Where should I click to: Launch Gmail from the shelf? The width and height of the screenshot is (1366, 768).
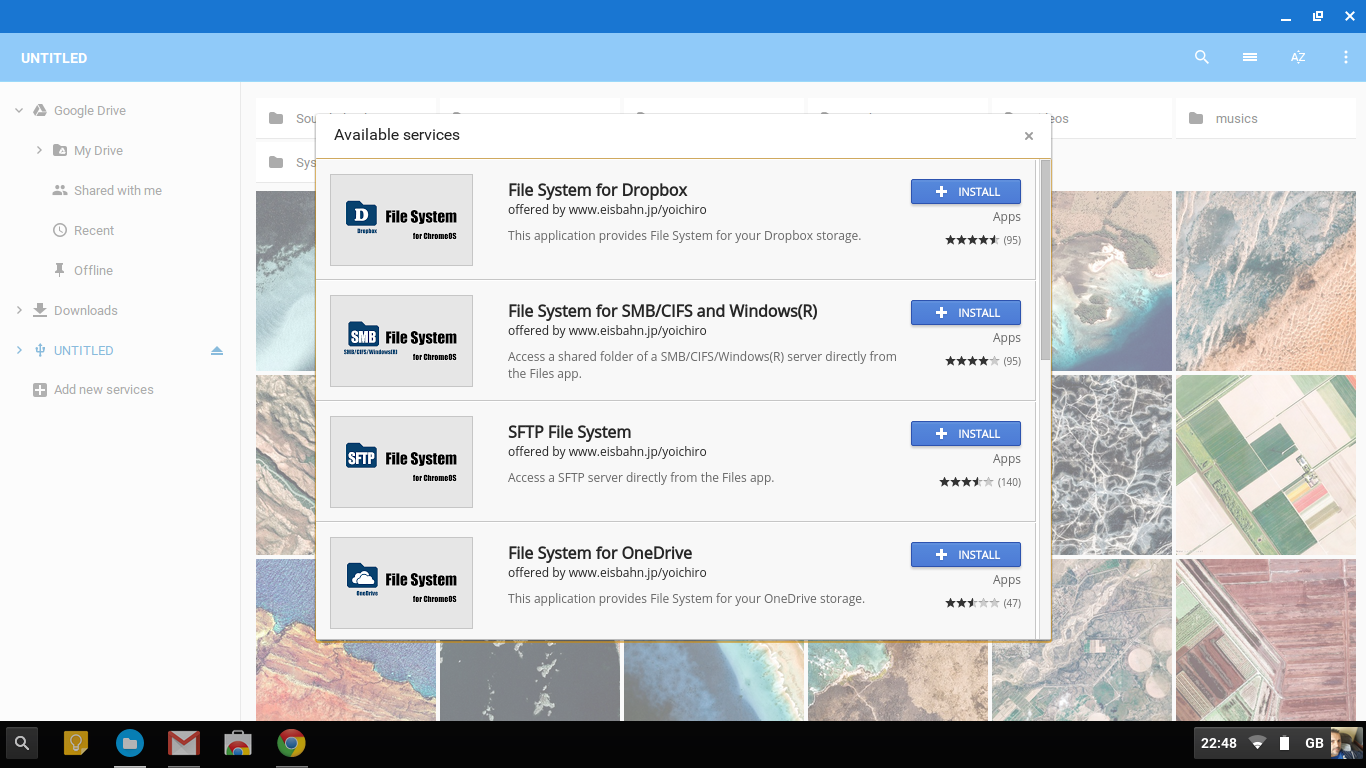pos(184,743)
